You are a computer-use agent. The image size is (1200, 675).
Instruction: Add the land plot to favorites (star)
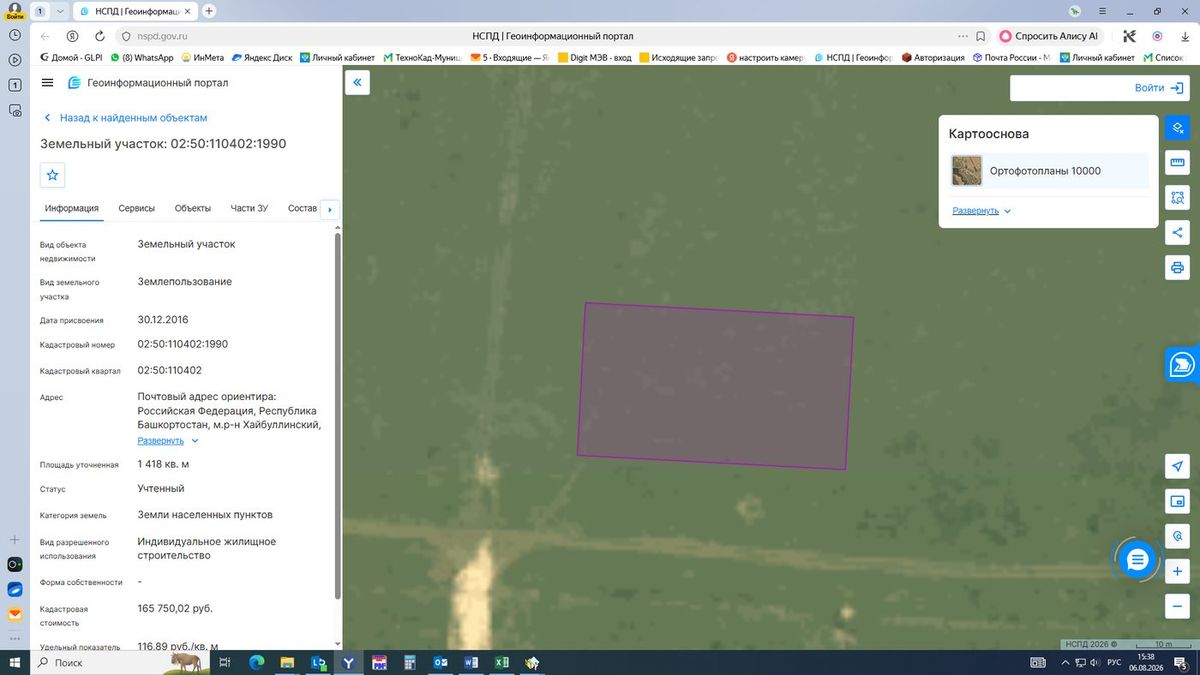pos(53,175)
